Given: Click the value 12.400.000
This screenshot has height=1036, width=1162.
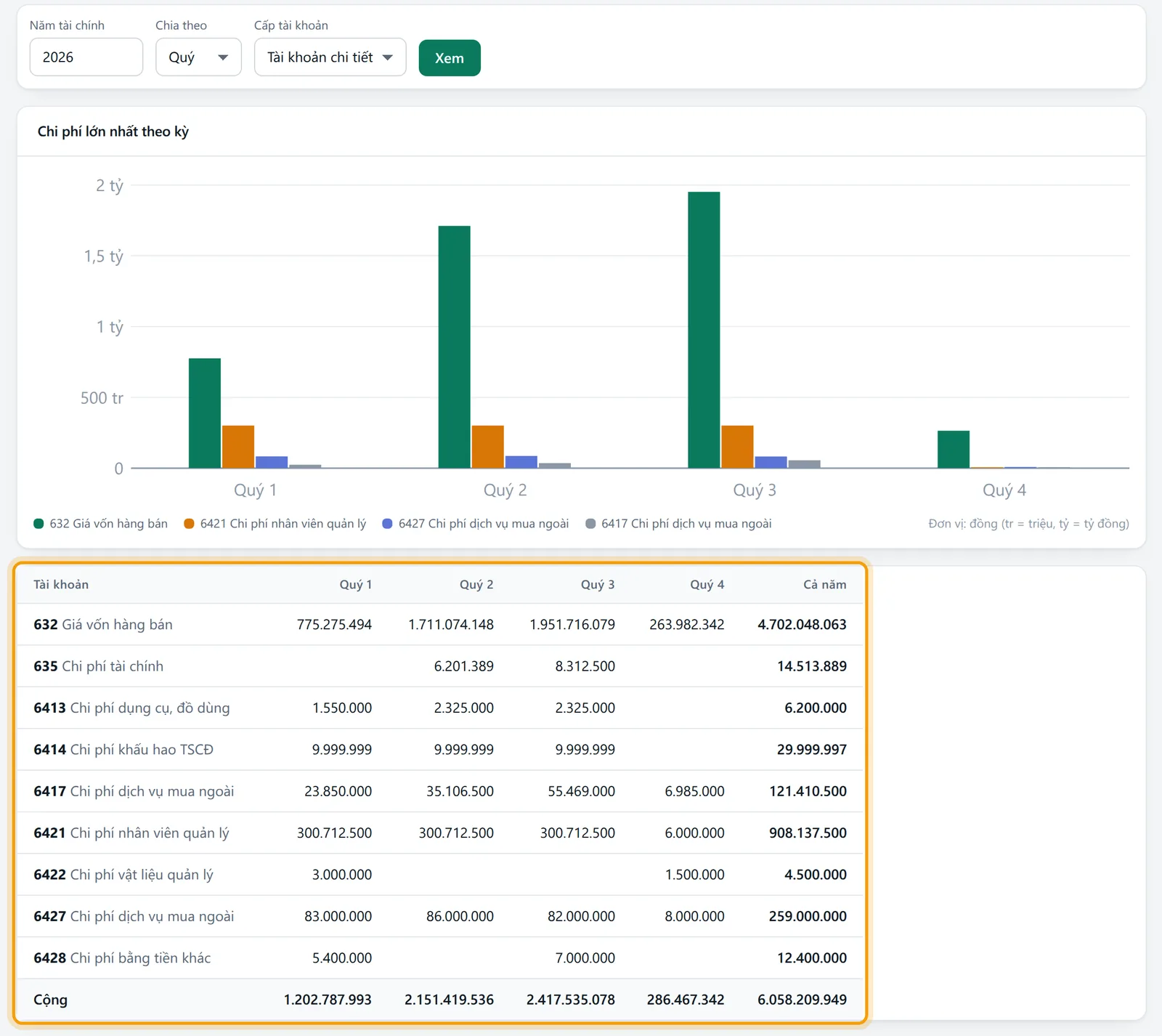Looking at the screenshot, I should (812, 958).
